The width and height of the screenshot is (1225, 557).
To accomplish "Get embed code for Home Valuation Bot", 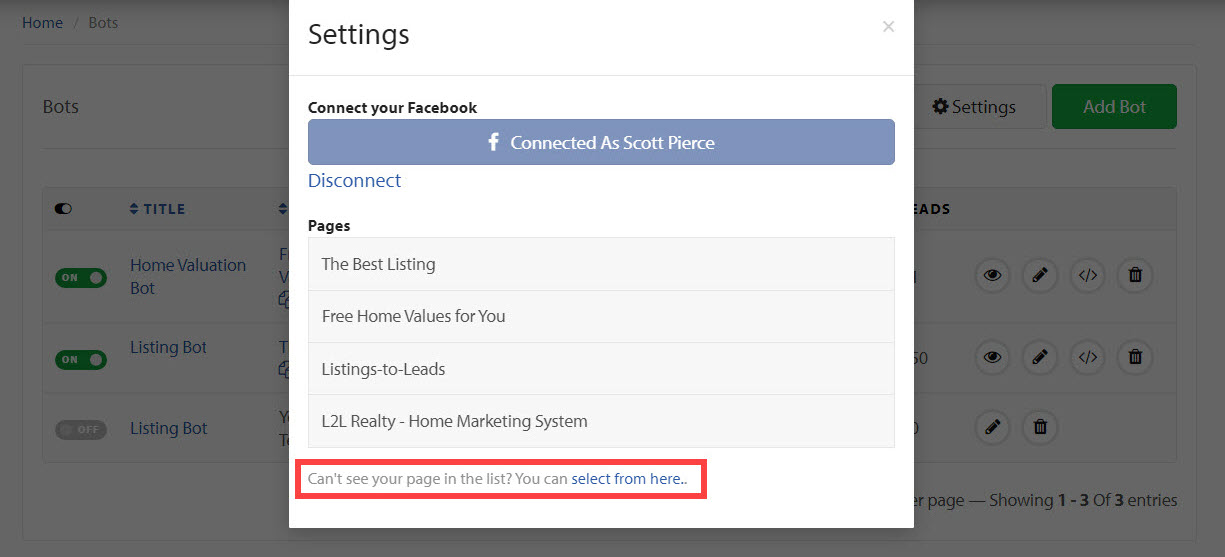I will pyautogui.click(x=1088, y=275).
